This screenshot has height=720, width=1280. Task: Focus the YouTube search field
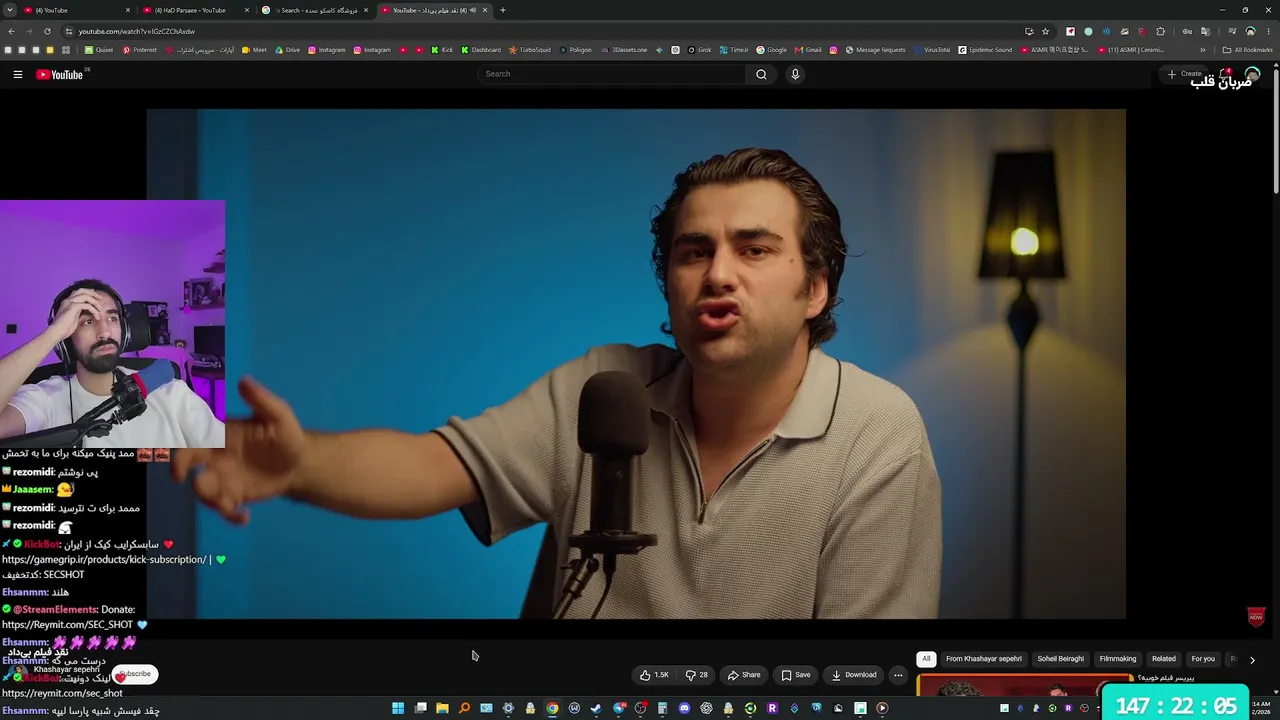612,74
